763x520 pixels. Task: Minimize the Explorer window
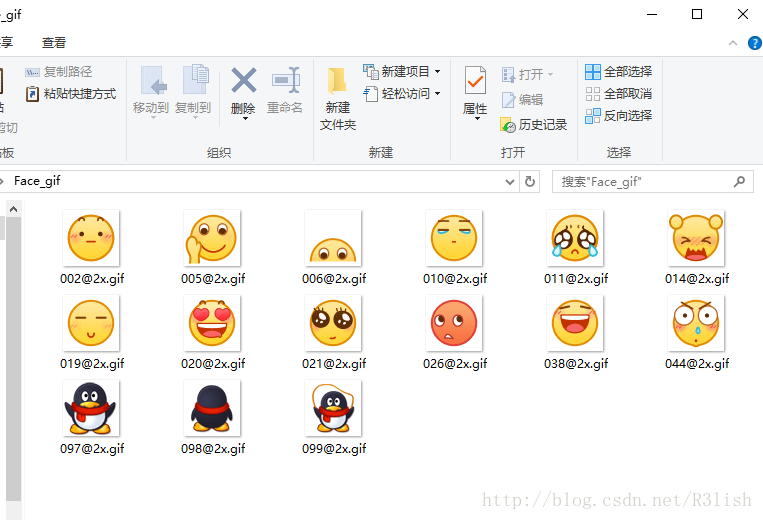652,14
